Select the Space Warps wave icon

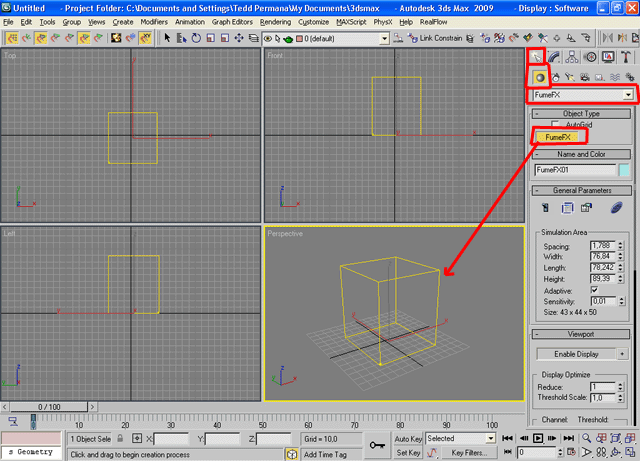(615, 77)
